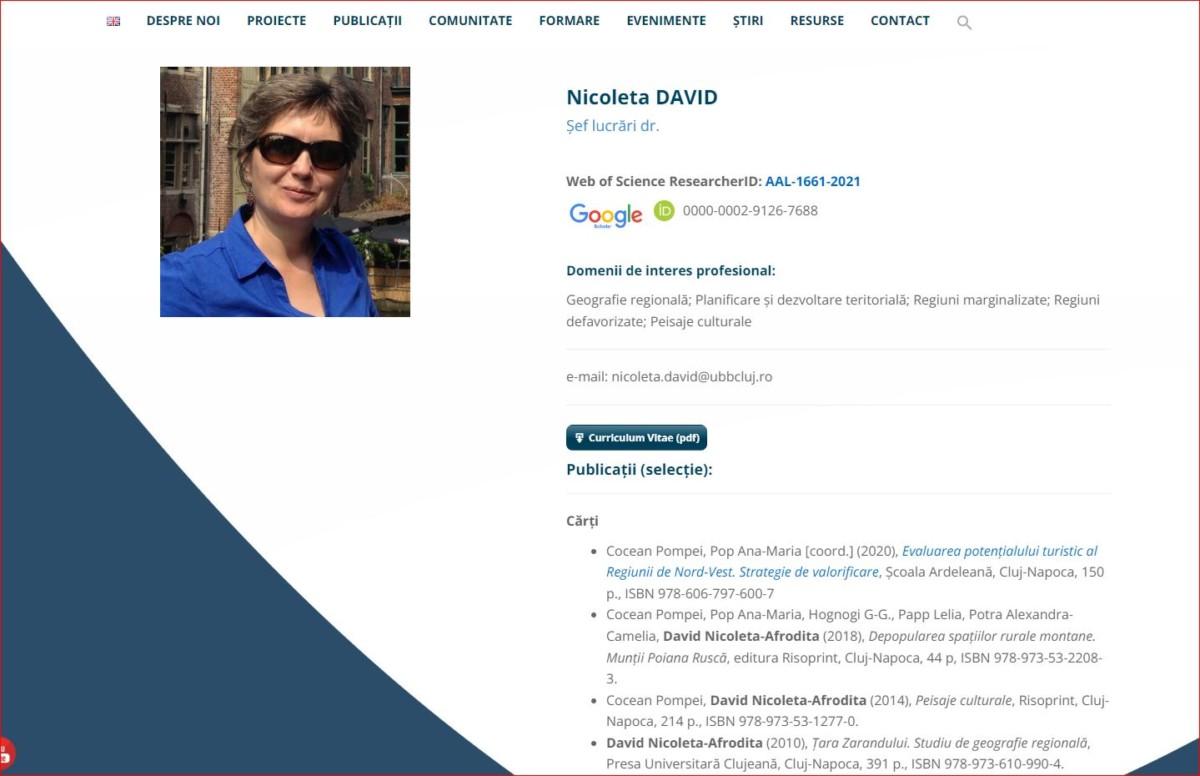The height and width of the screenshot is (776, 1200).
Task: Click the ORCID number 0000-0002-9126-7688
Action: pos(750,211)
